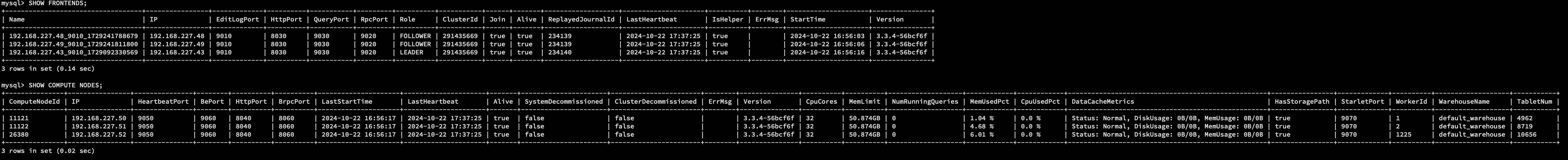Click the ClusterId column header
The image size is (1568, 160).
point(460,20)
